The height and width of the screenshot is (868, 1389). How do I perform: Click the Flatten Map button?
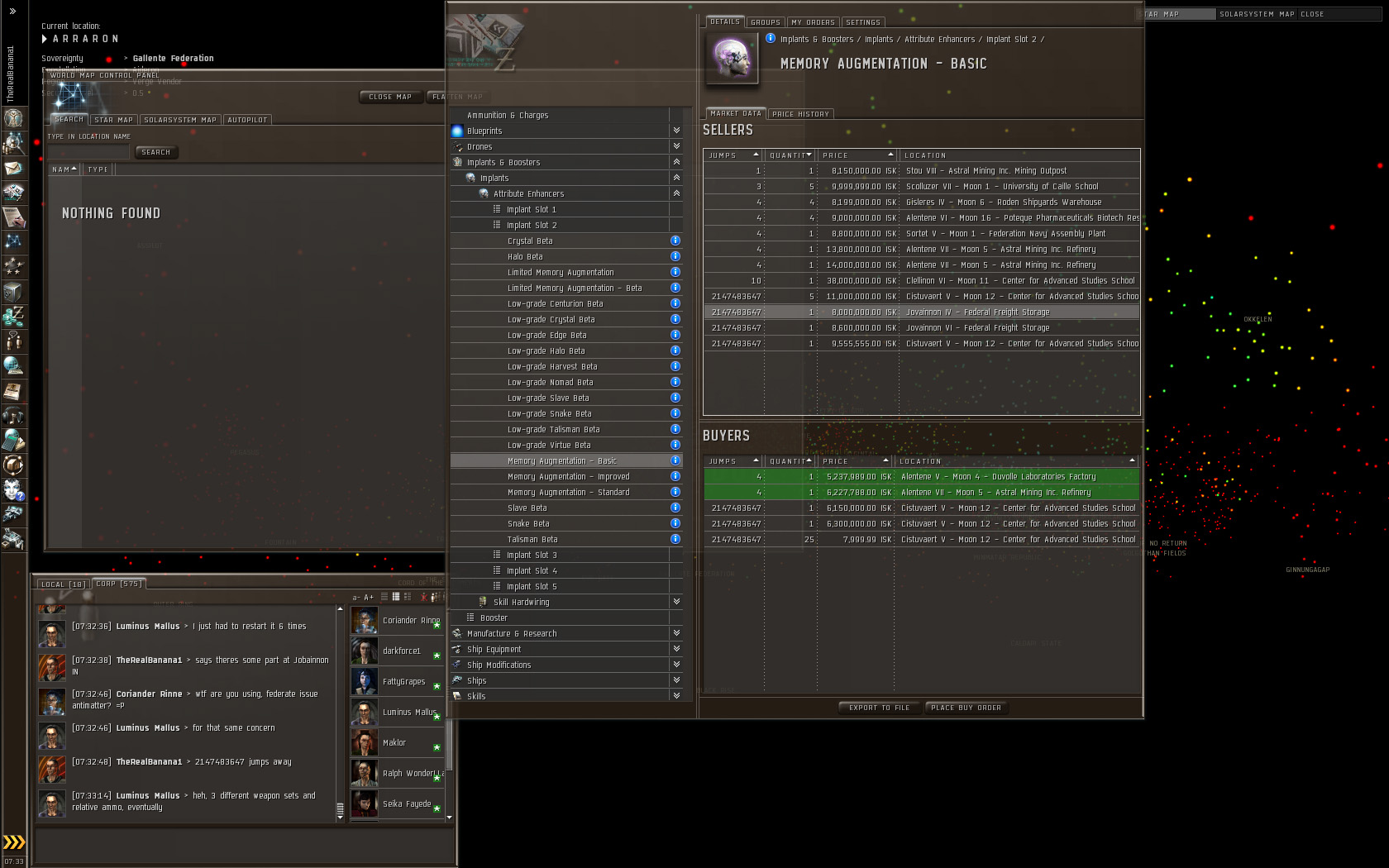point(457,97)
